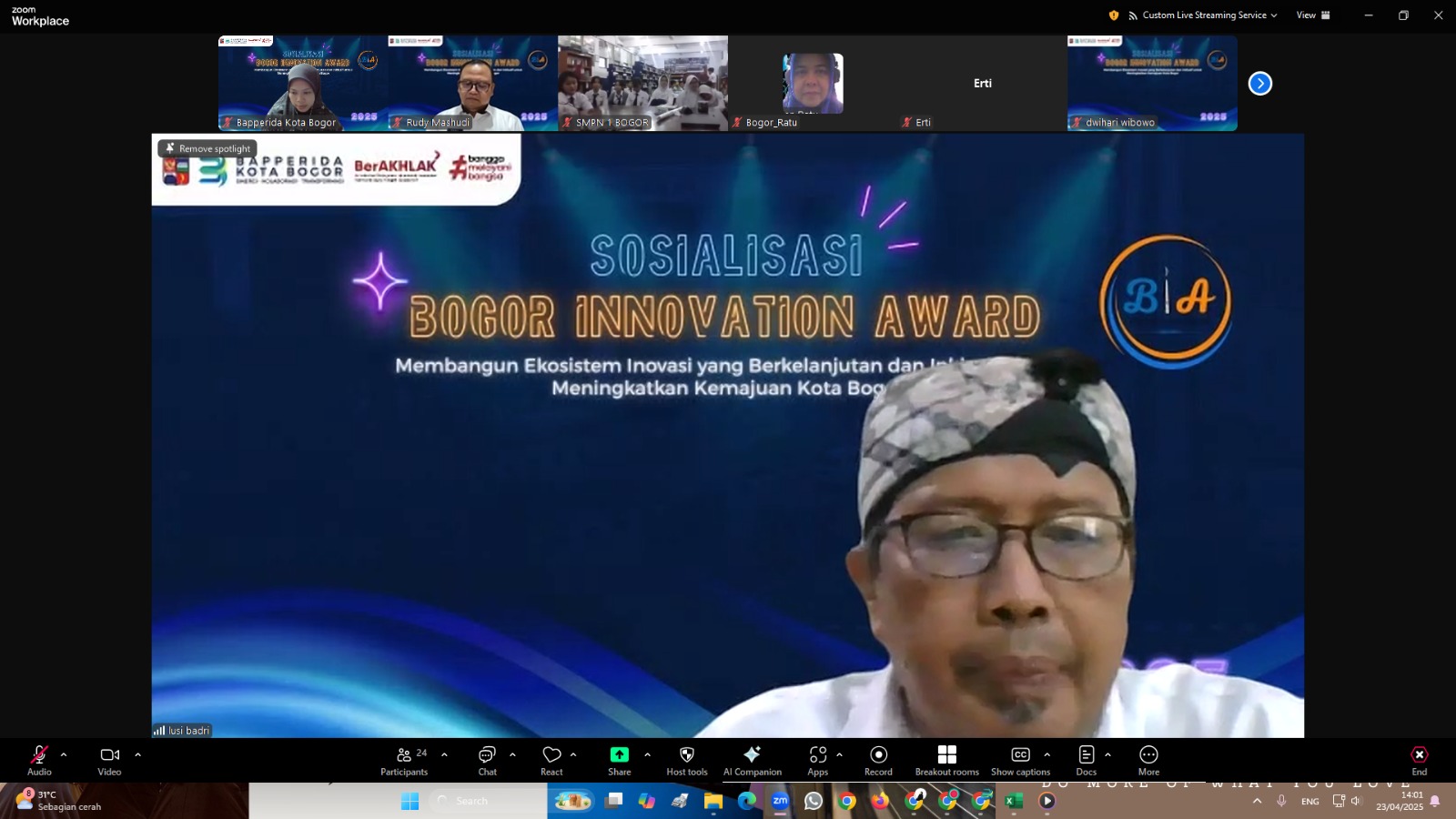Screen dimensions: 1456x819
Task: Expand the arrow next to Docs
Action: [x=1107, y=754]
